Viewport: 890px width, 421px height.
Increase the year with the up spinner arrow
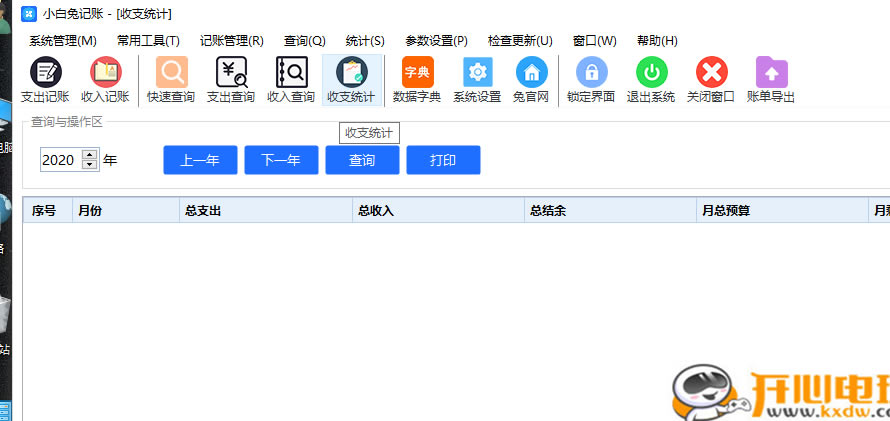point(90,155)
